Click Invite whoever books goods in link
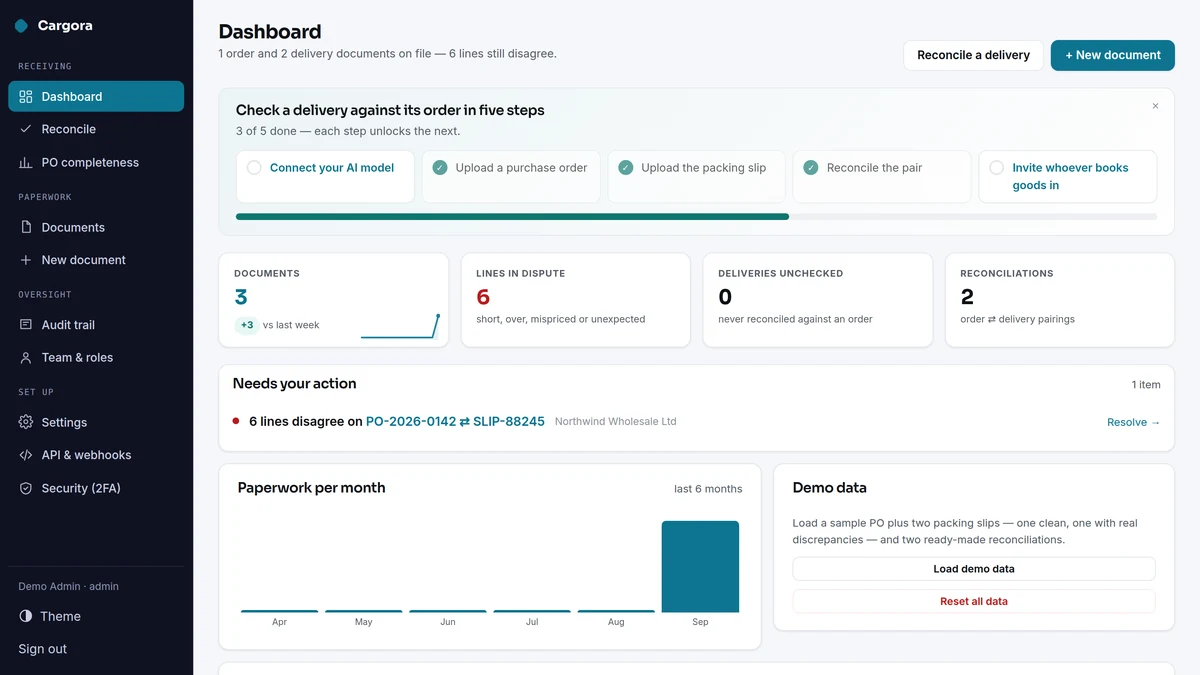Image resolution: width=1200 pixels, height=675 pixels. [1070, 176]
